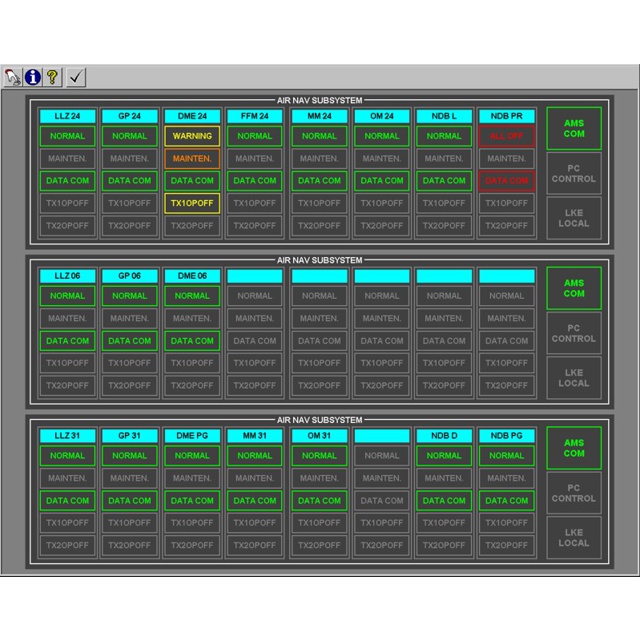This screenshot has height=640, width=640.
Task: Click AMS COM in the LLZ 24 subsystem panel
Action: tap(574, 129)
